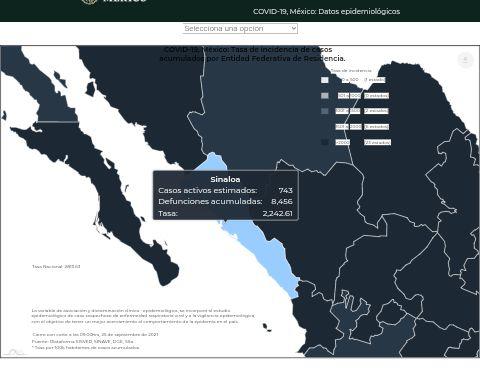Click 'Defunciones acumuladas:' label in tooltip
480x376 pixels.
[x=210, y=202]
